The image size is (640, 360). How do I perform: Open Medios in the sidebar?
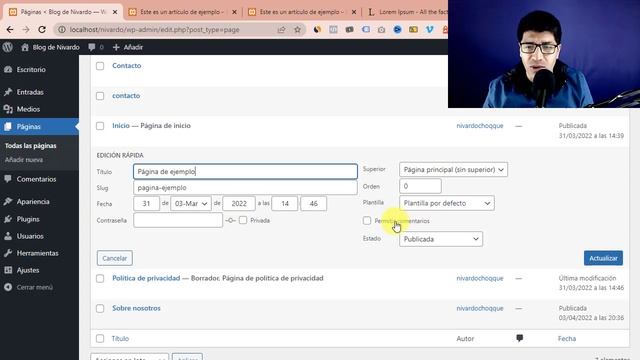[28, 109]
